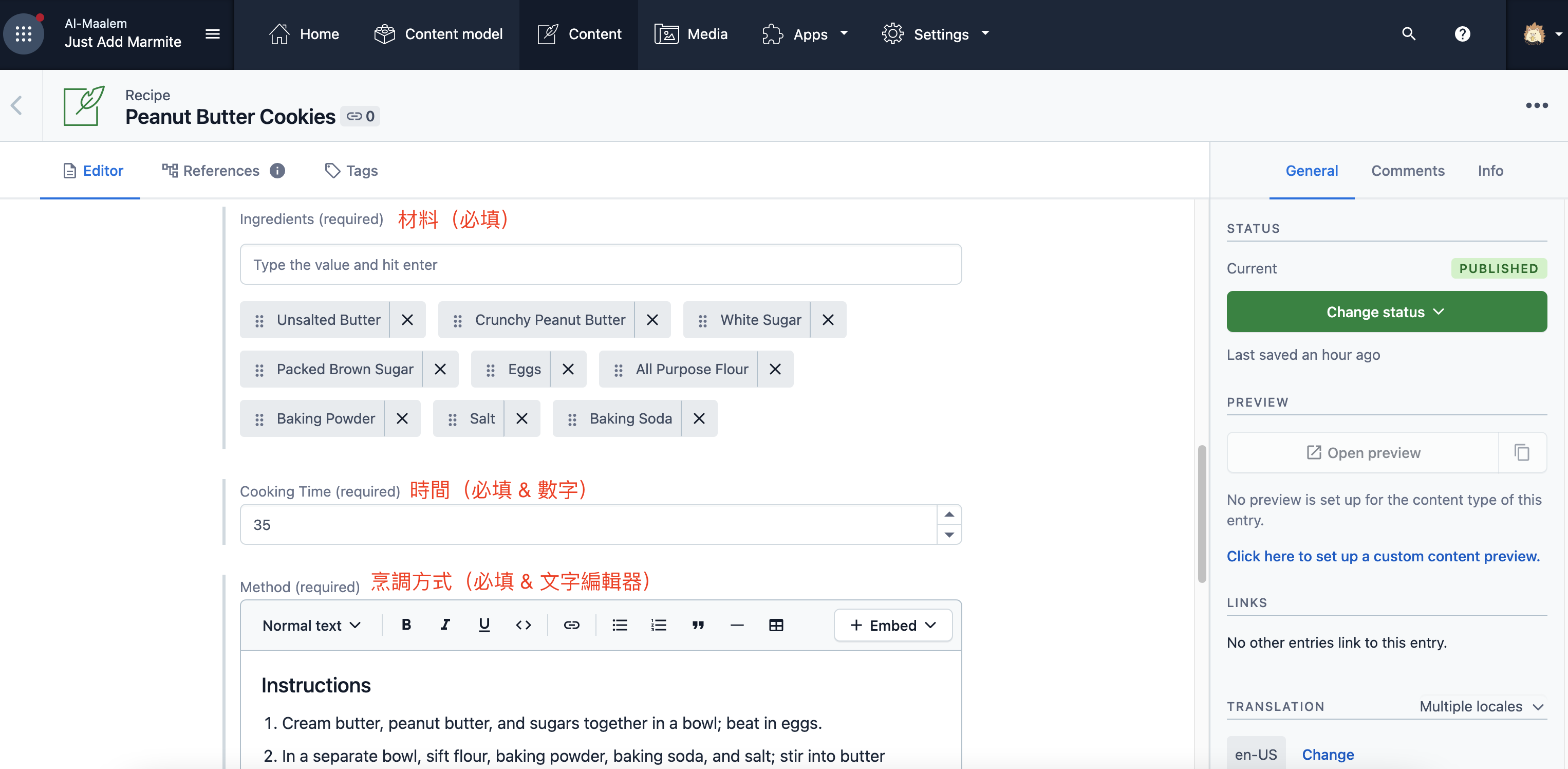Remove the Eggs ingredient
1568x769 pixels.
(568, 369)
